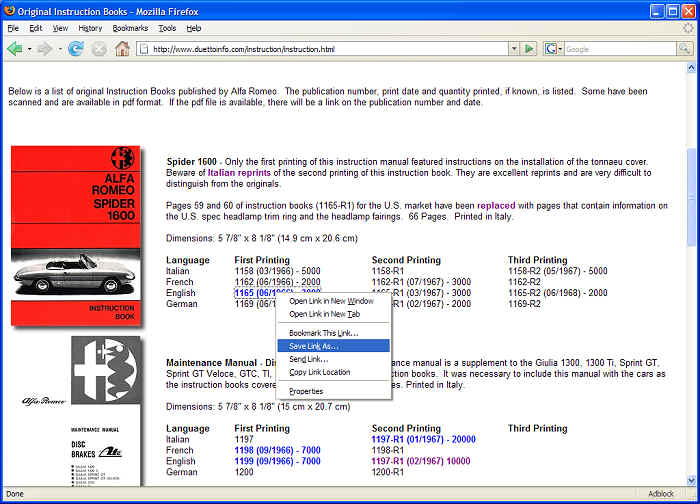Open the Back history dropdown arrow
Image resolution: width=700 pixels, height=504 pixels.
pyautogui.click(x=29, y=49)
